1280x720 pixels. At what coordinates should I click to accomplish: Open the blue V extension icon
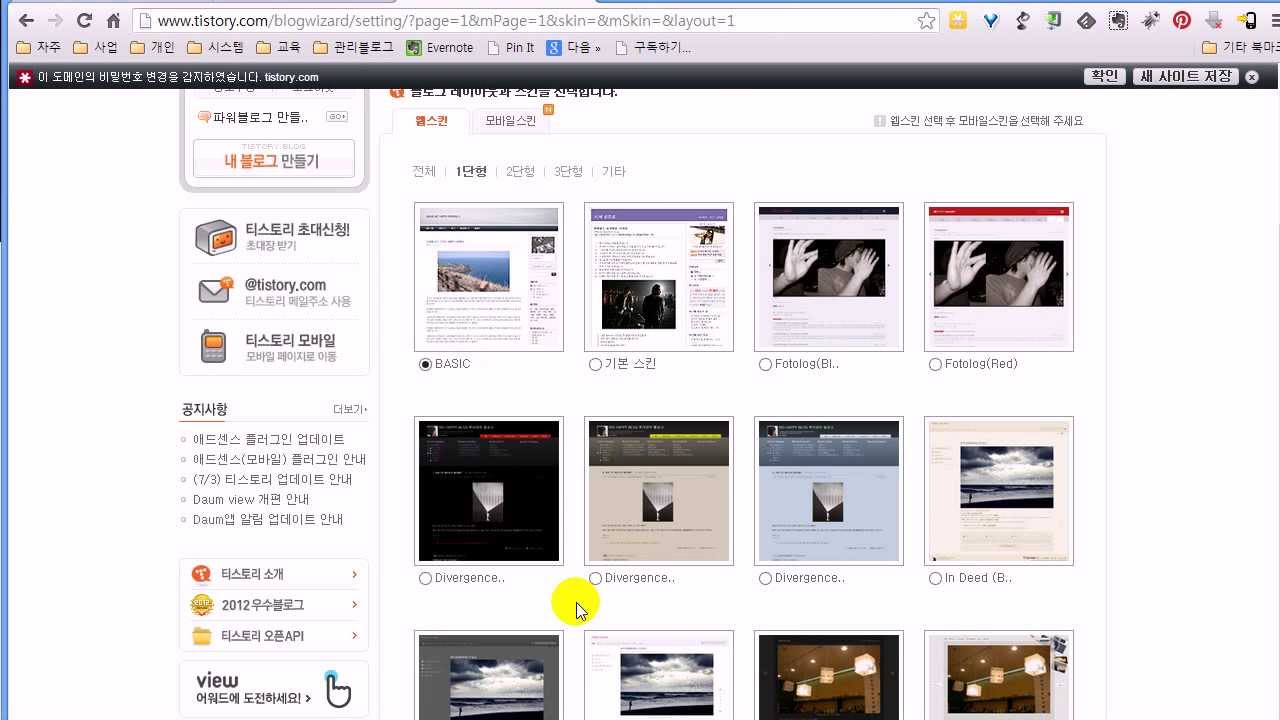tap(990, 20)
